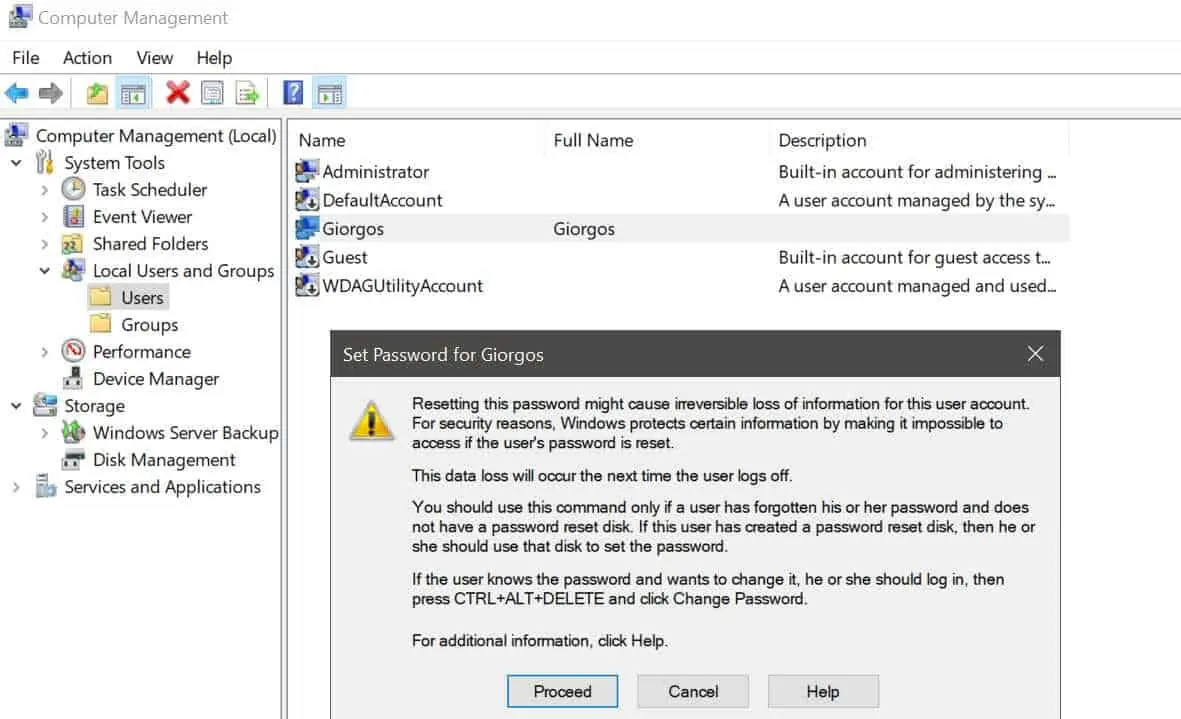Open the File menu

(x=26, y=58)
